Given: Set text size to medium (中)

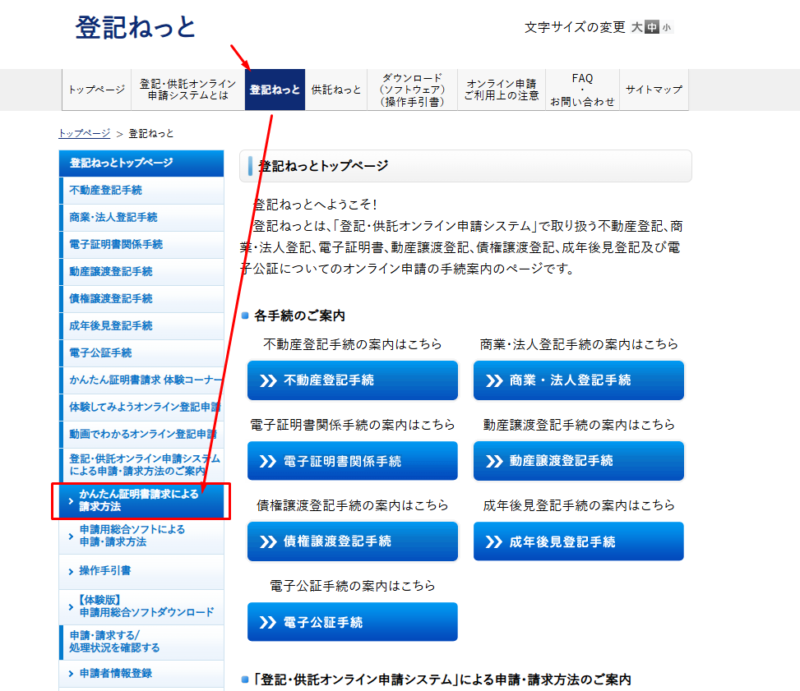Looking at the screenshot, I should pos(652,28).
